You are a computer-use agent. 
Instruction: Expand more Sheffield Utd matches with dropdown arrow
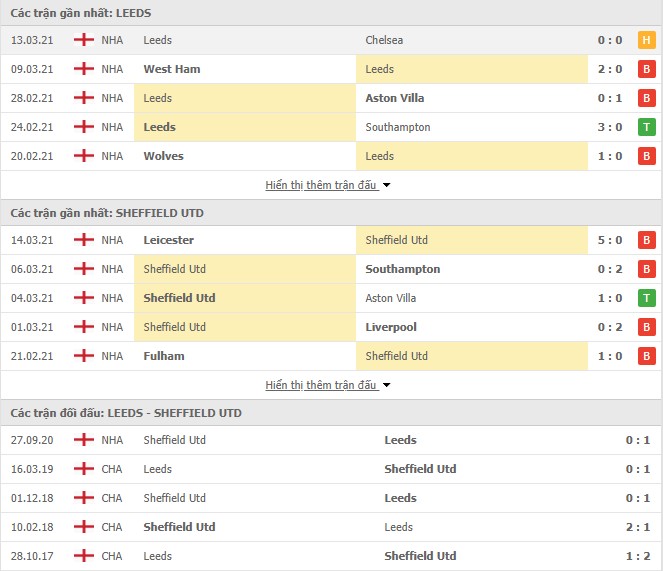pyautogui.click(x=386, y=385)
